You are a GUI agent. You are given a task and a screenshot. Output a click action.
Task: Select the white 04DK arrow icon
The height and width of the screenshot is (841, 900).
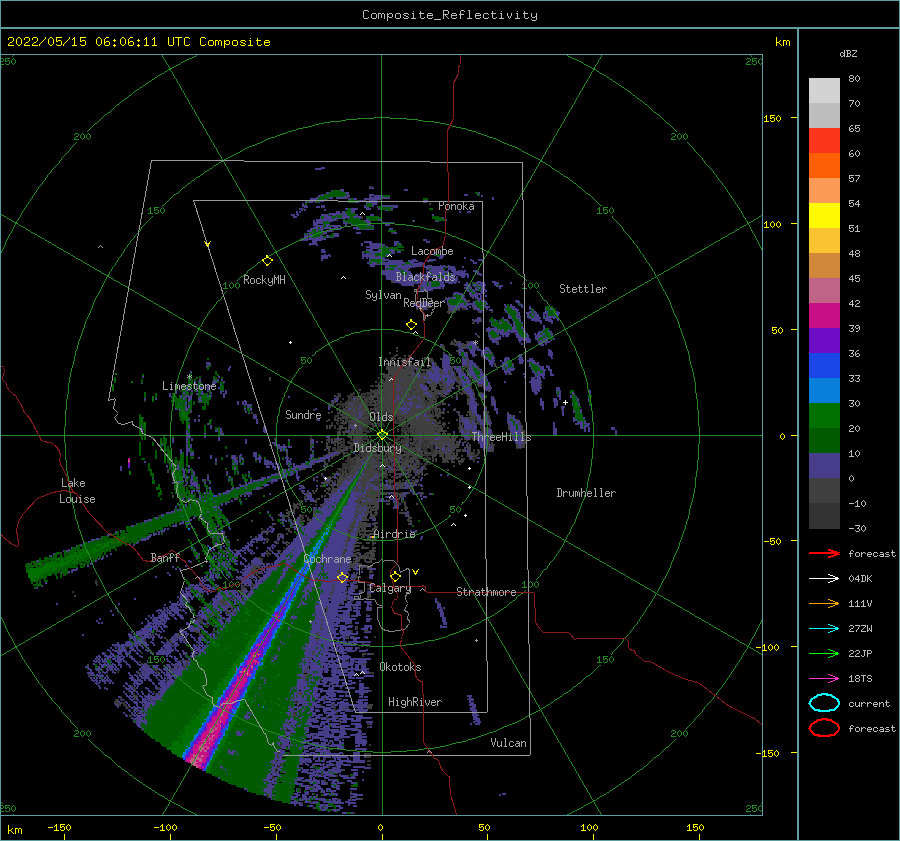click(x=824, y=579)
